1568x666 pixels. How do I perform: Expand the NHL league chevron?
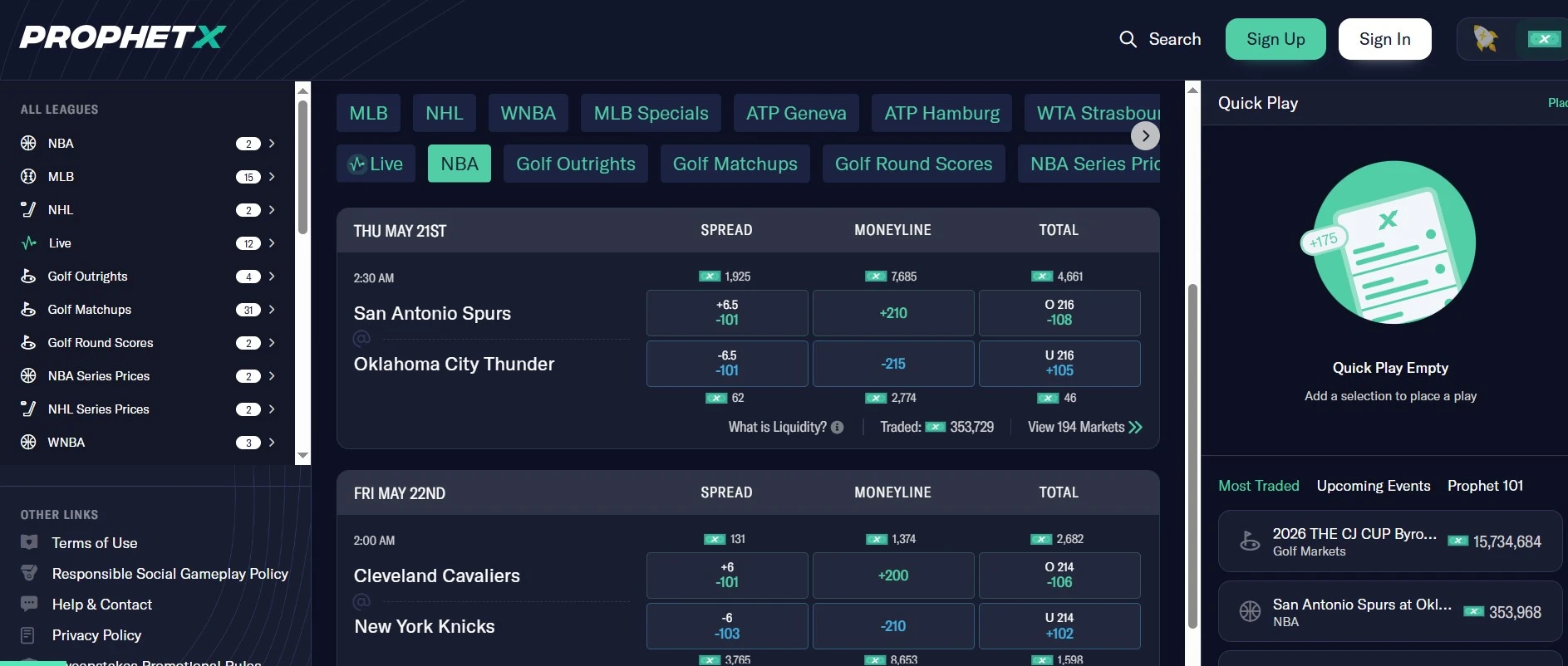pos(272,209)
